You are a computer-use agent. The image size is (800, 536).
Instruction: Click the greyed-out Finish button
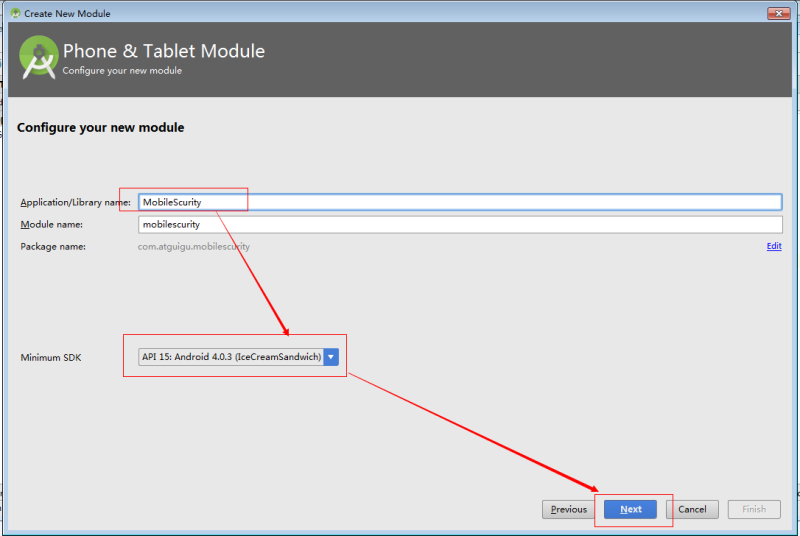pyautogui.click(x=754, y=509)
